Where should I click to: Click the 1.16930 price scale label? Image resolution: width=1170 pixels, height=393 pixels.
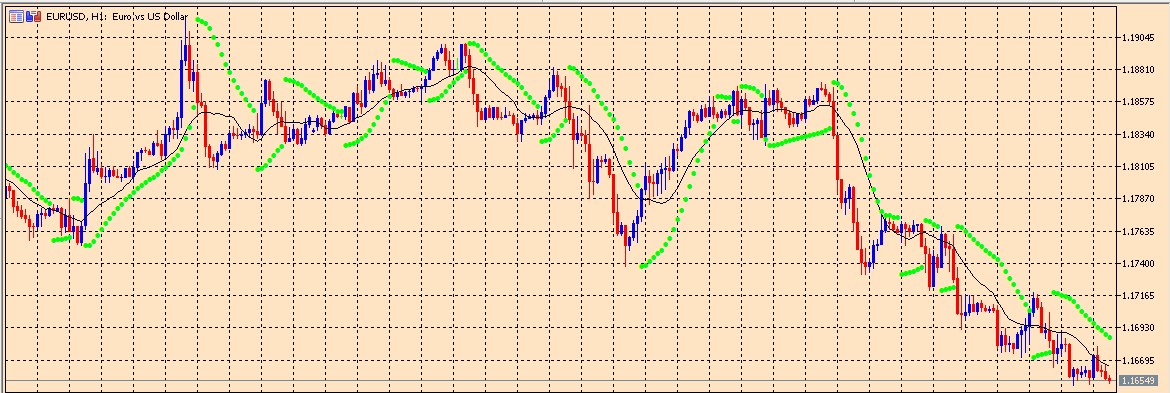[1139, 328]
